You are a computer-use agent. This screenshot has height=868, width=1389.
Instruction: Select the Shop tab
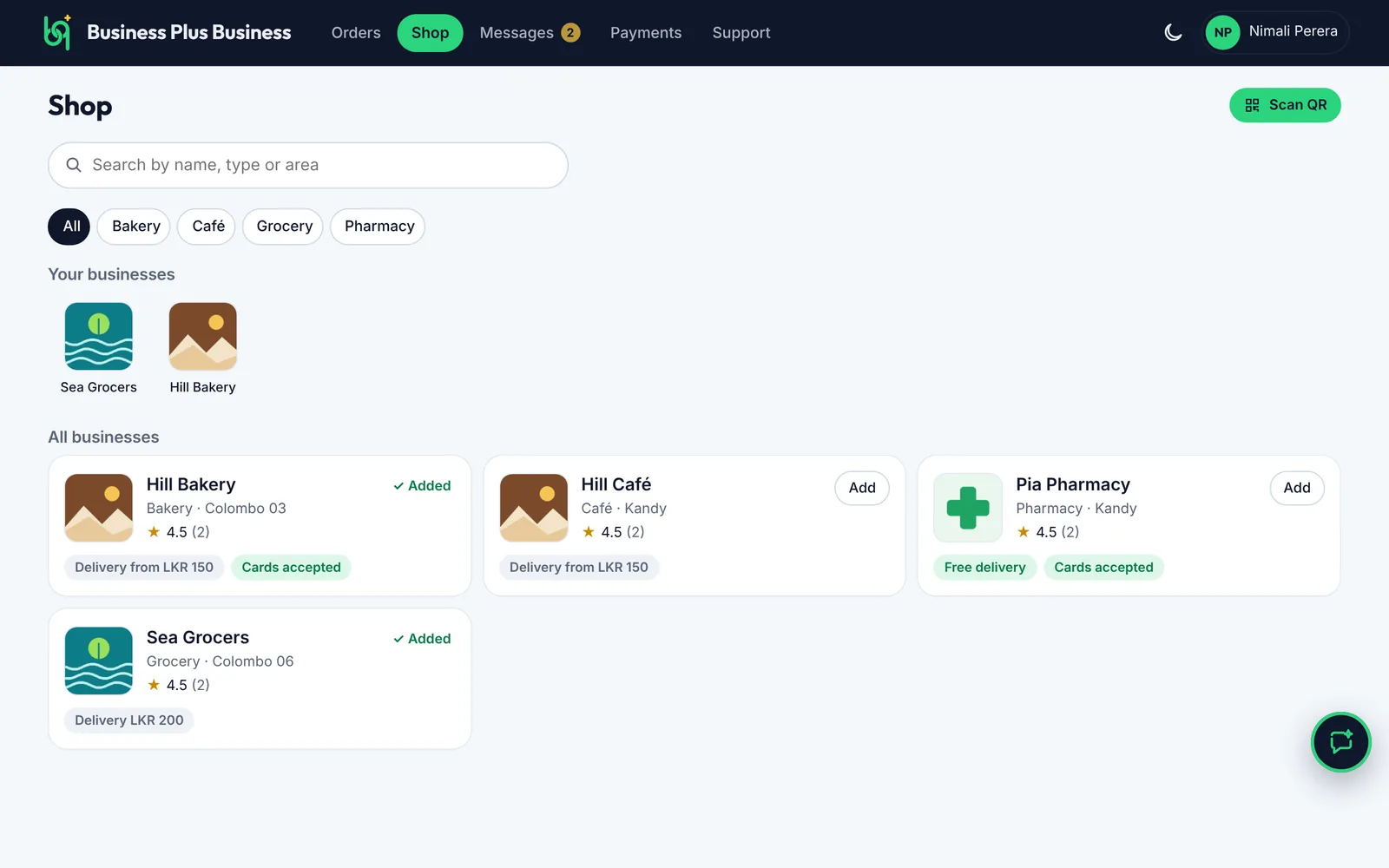(x=430, y=33)
